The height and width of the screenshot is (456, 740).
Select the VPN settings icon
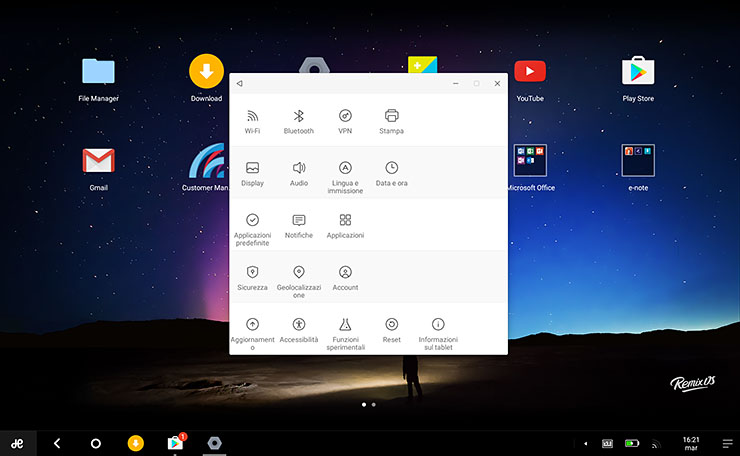click(345, 116)
